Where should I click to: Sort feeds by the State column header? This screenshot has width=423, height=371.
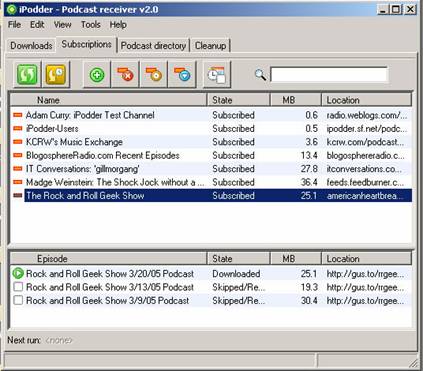tap(238, 100)
